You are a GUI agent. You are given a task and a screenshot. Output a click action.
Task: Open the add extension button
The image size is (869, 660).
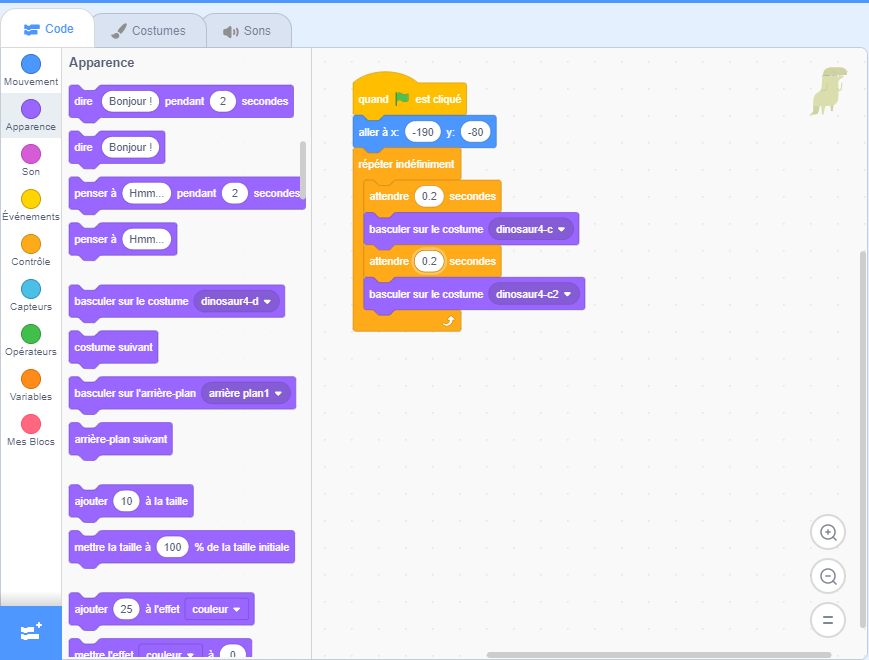click(x=30, y=632)
